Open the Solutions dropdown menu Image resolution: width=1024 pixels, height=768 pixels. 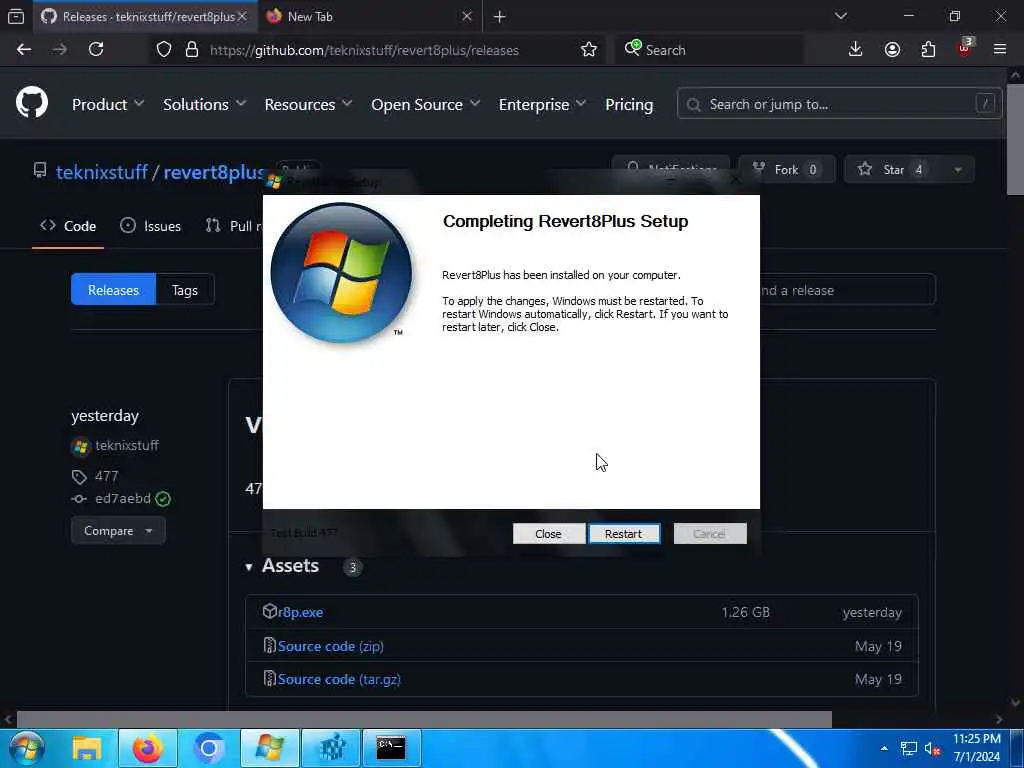pos(204,104)
